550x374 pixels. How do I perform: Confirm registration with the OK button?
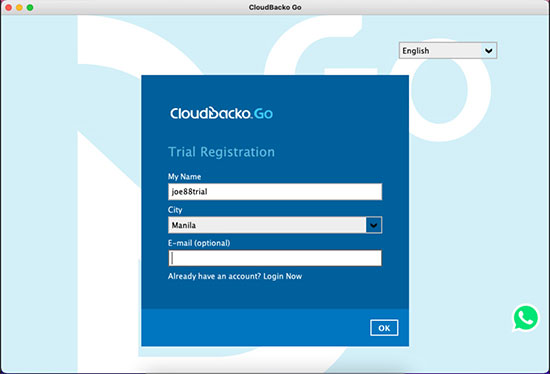[384, 328]
